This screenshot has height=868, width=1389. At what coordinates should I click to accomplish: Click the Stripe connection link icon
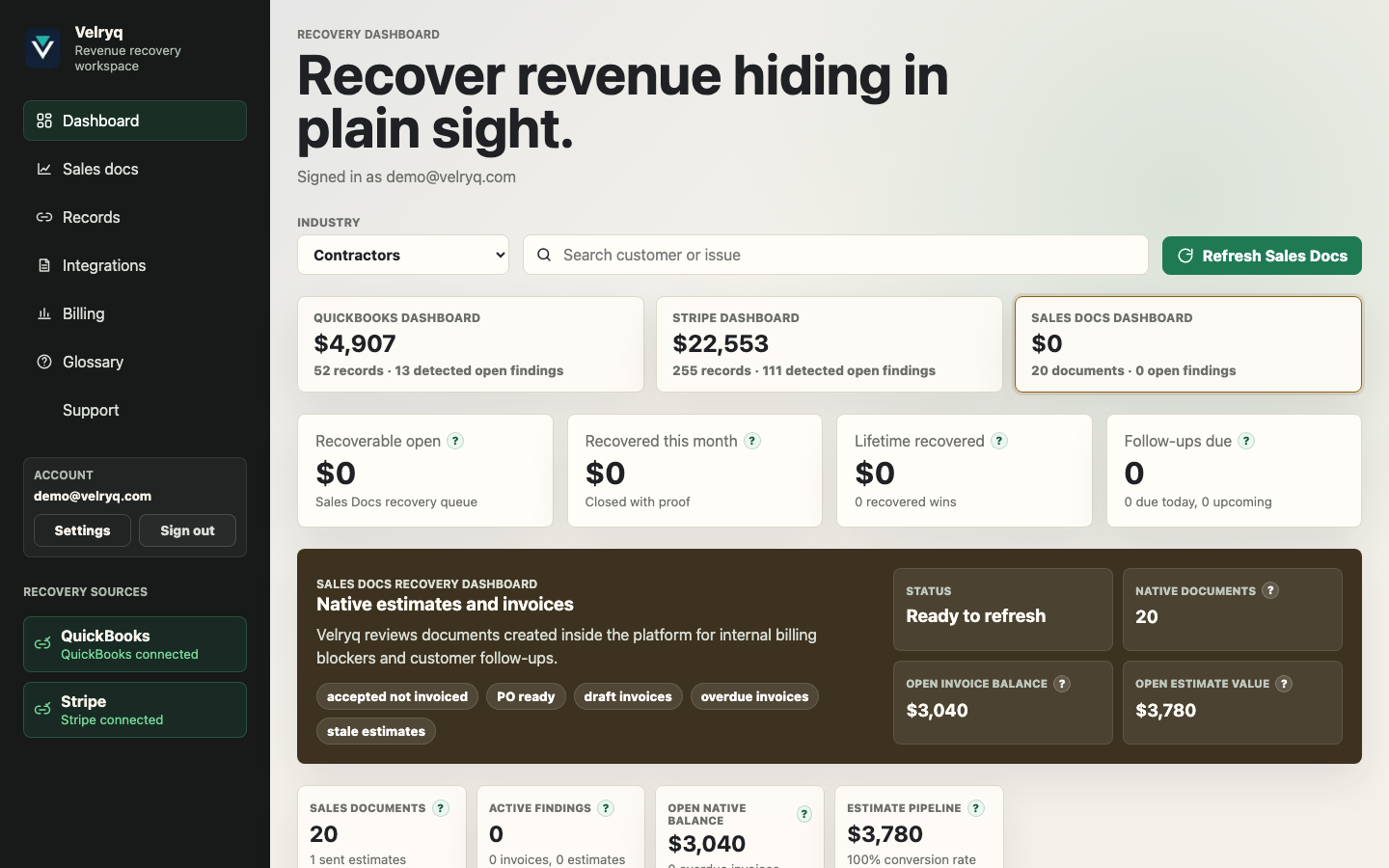coord(42,709)
